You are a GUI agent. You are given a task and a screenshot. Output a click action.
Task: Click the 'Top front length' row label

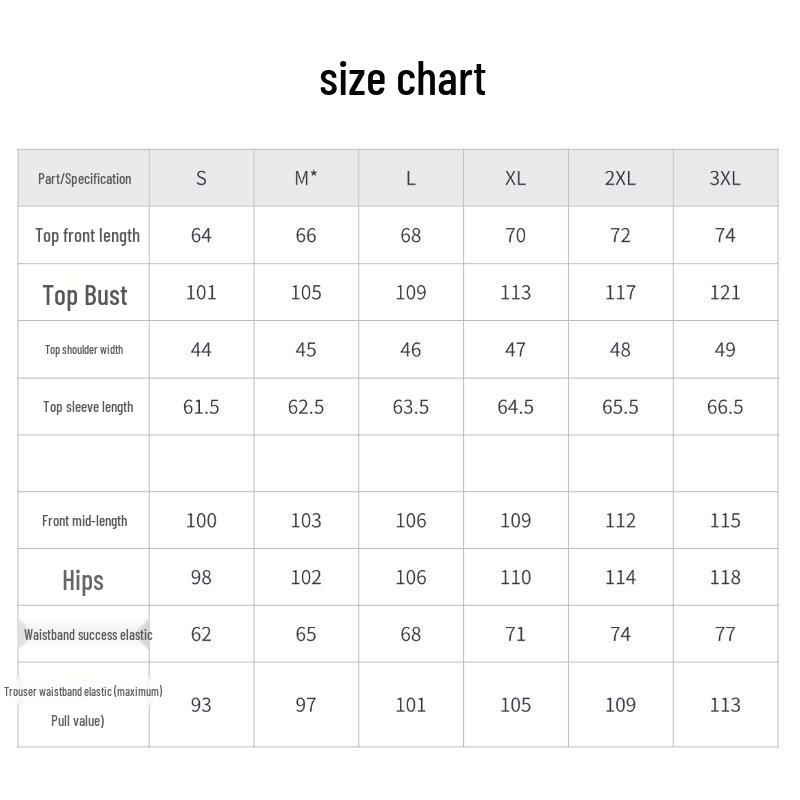click(87, 236)
